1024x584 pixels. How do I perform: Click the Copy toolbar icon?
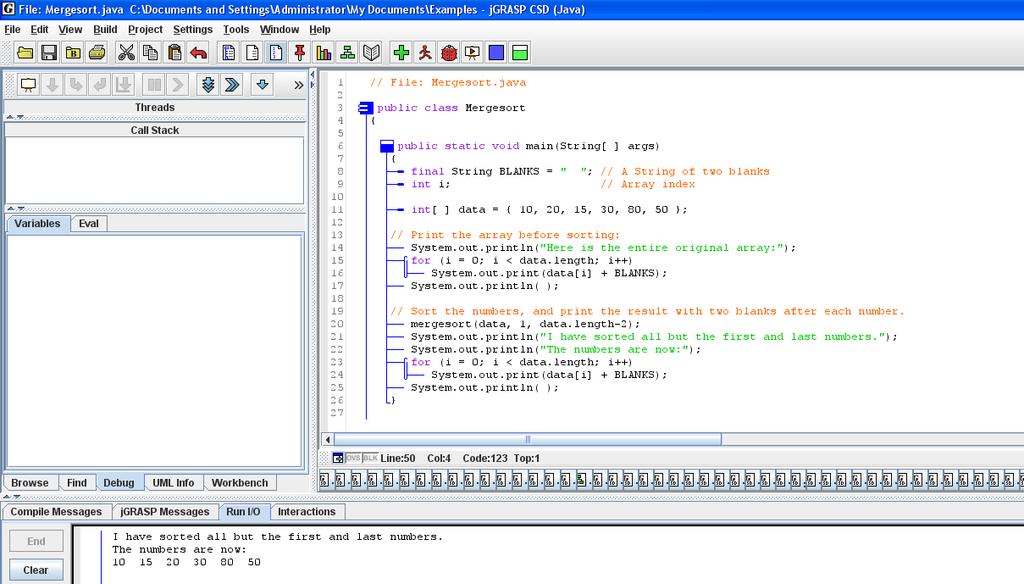point(150,52)
